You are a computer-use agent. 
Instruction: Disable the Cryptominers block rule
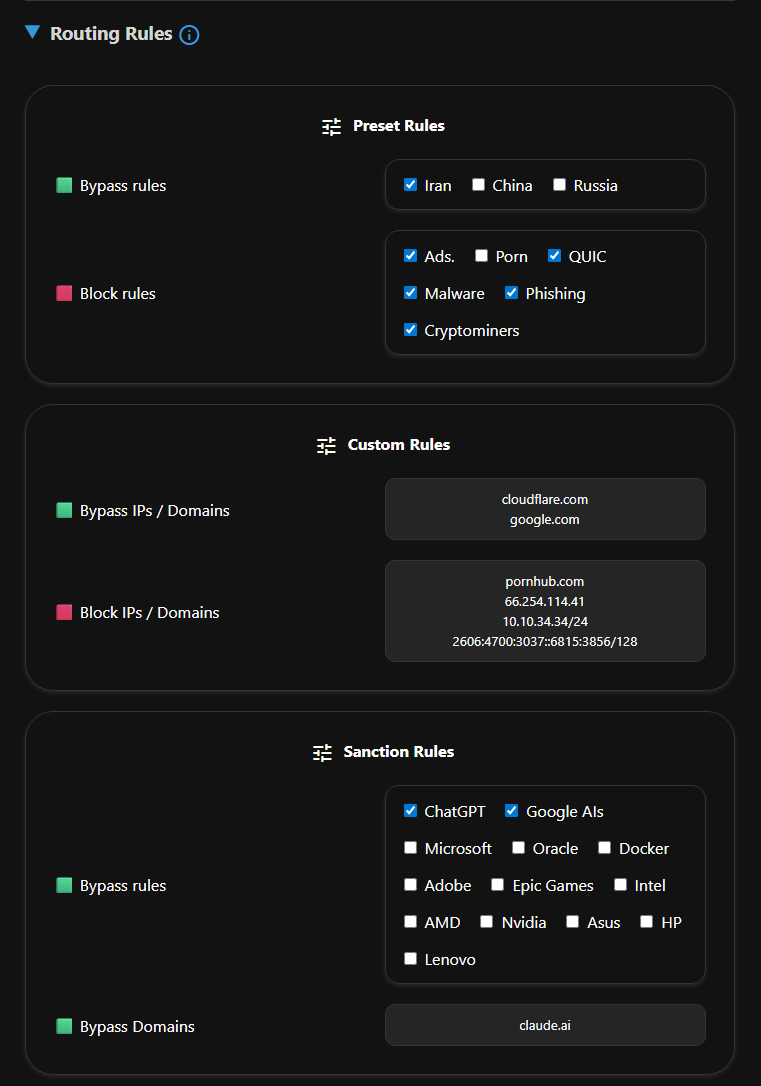click(x=410, y=330)
